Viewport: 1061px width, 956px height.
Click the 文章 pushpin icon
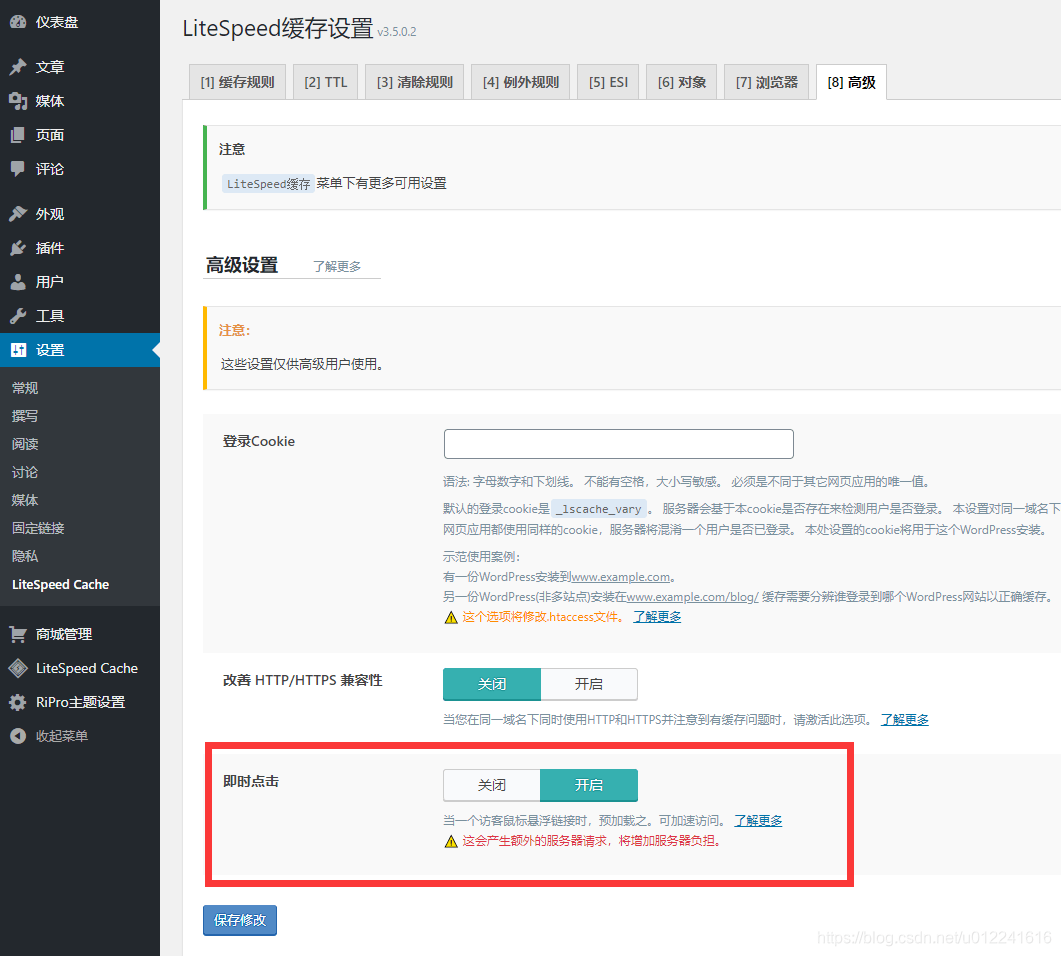tap(18, 67)
